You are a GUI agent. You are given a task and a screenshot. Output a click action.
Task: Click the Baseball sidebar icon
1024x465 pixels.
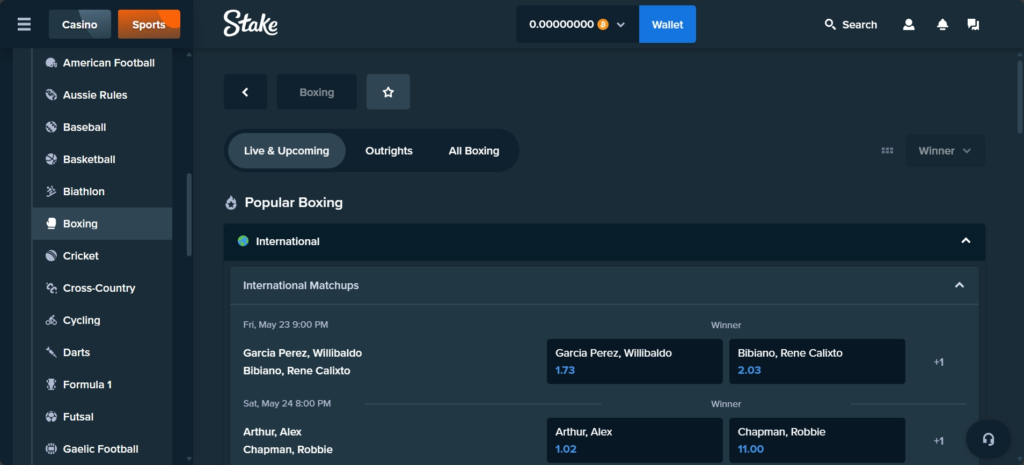pyautogui.click(x=51, y=127)
